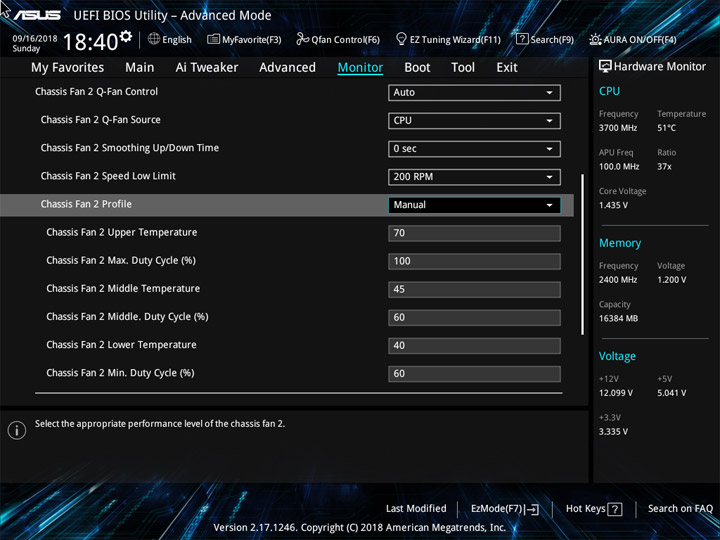The width and height of the screenshot is (720, 540).
Task: Open Search(F9) question icon
Action: pyautogui.click(x=522, y=39)
